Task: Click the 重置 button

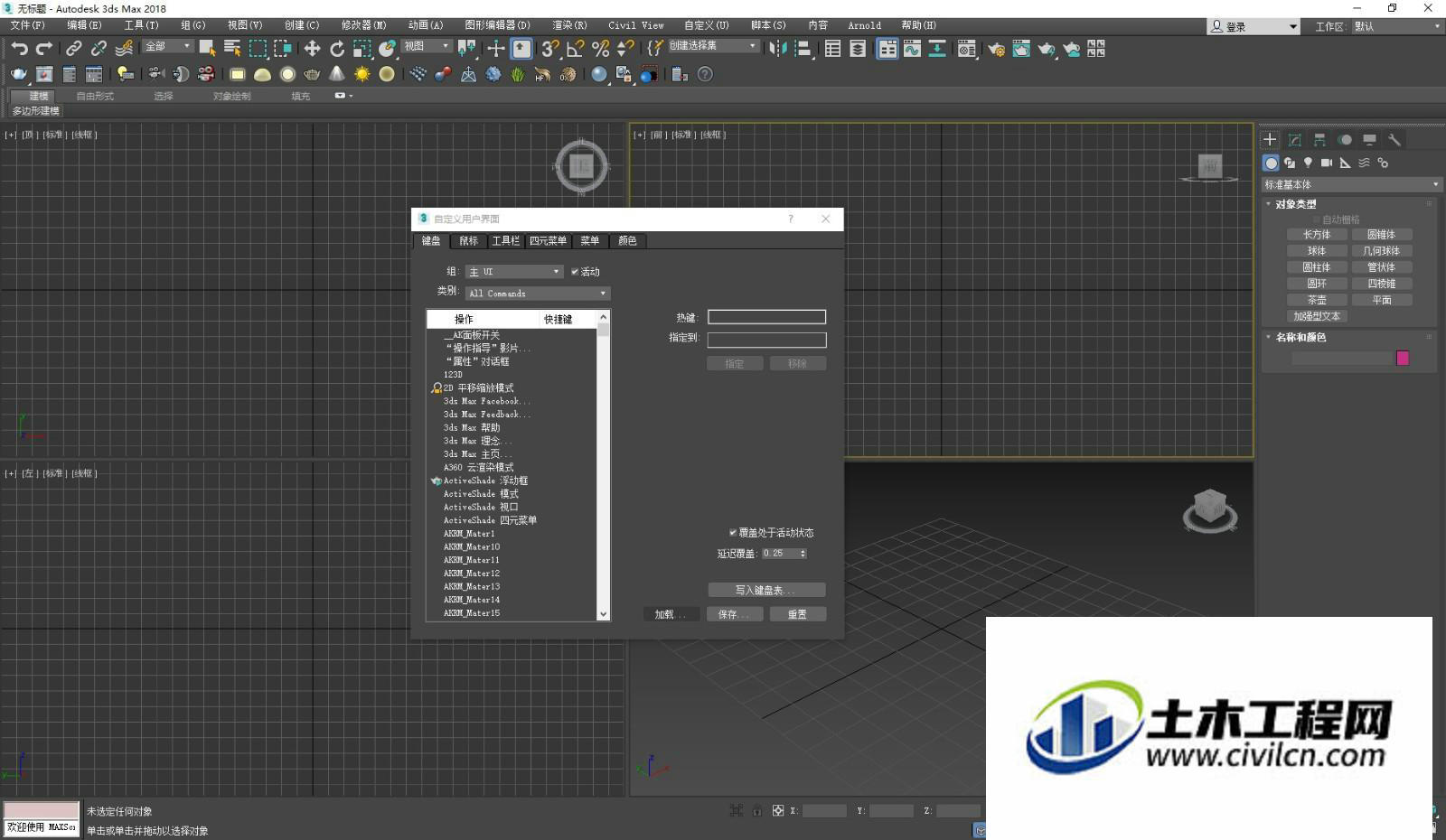Action: [797, 614]
